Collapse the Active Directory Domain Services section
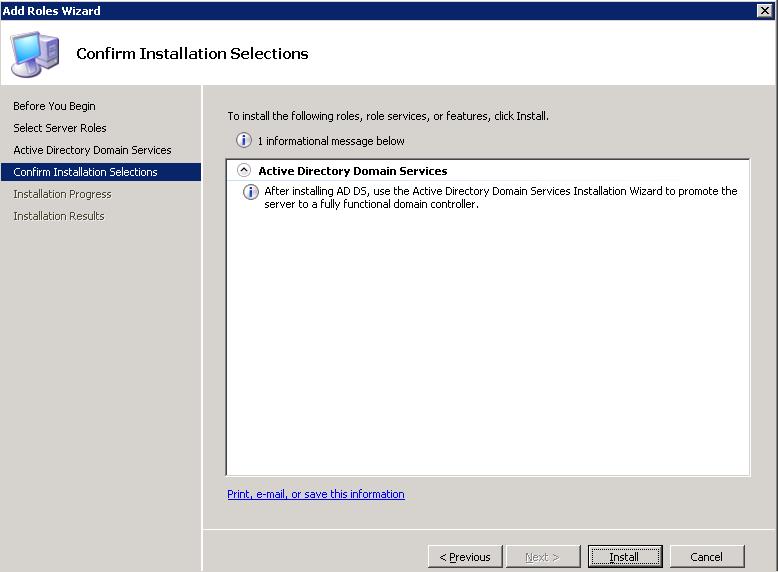 (244, 171)
